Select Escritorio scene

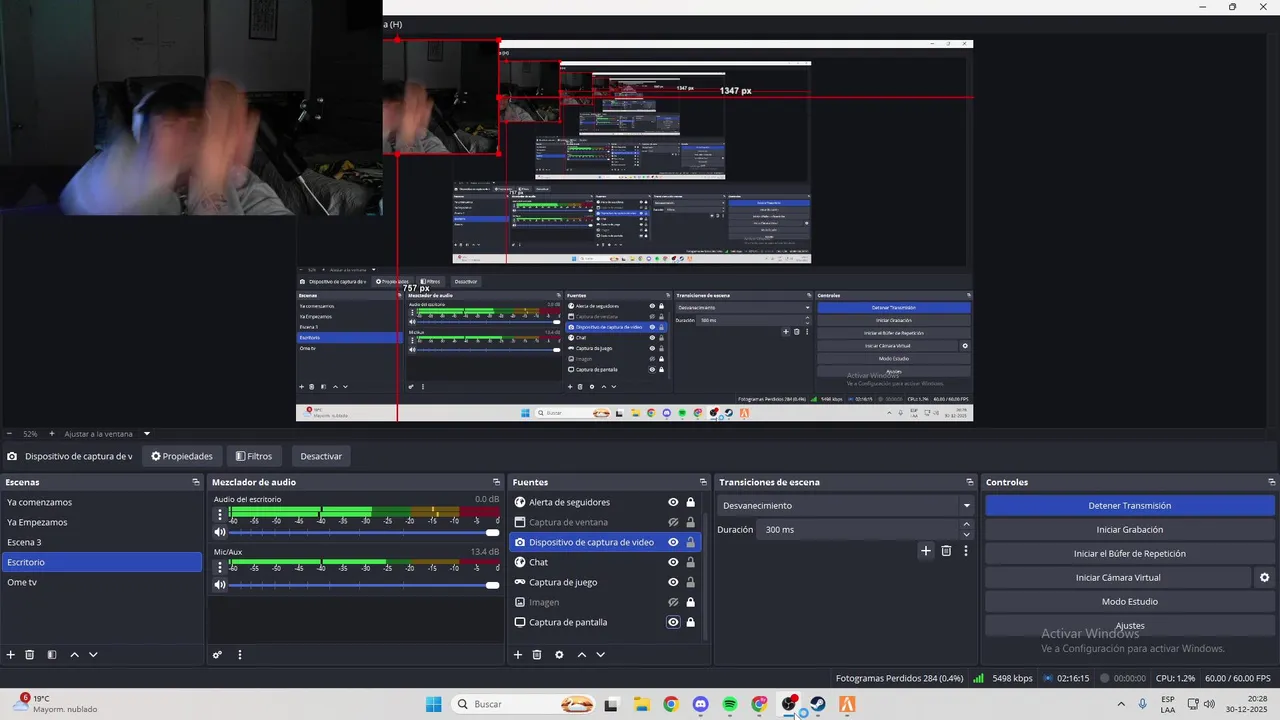click(x=102, y=562)
